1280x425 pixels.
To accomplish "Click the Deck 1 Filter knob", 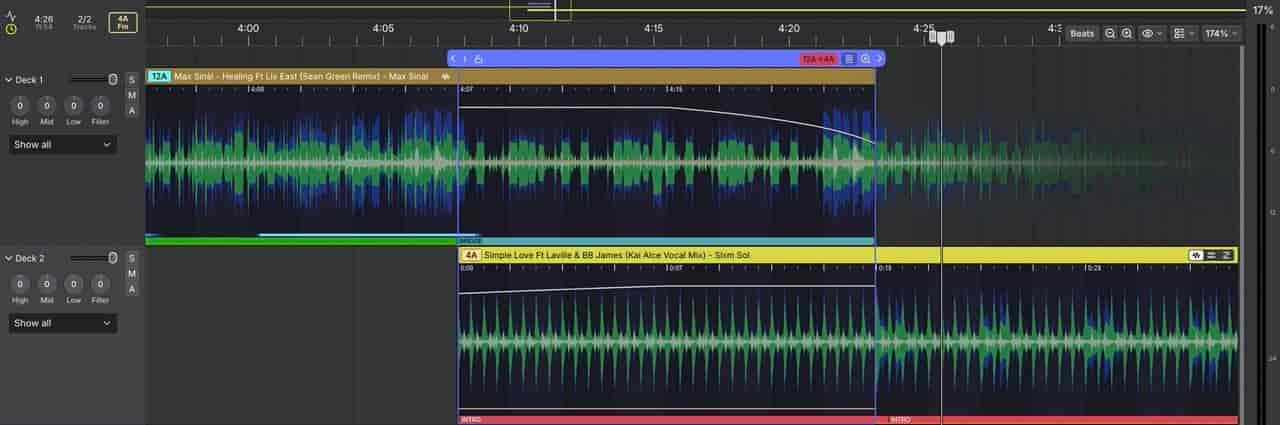I will (x=100, y=105).
